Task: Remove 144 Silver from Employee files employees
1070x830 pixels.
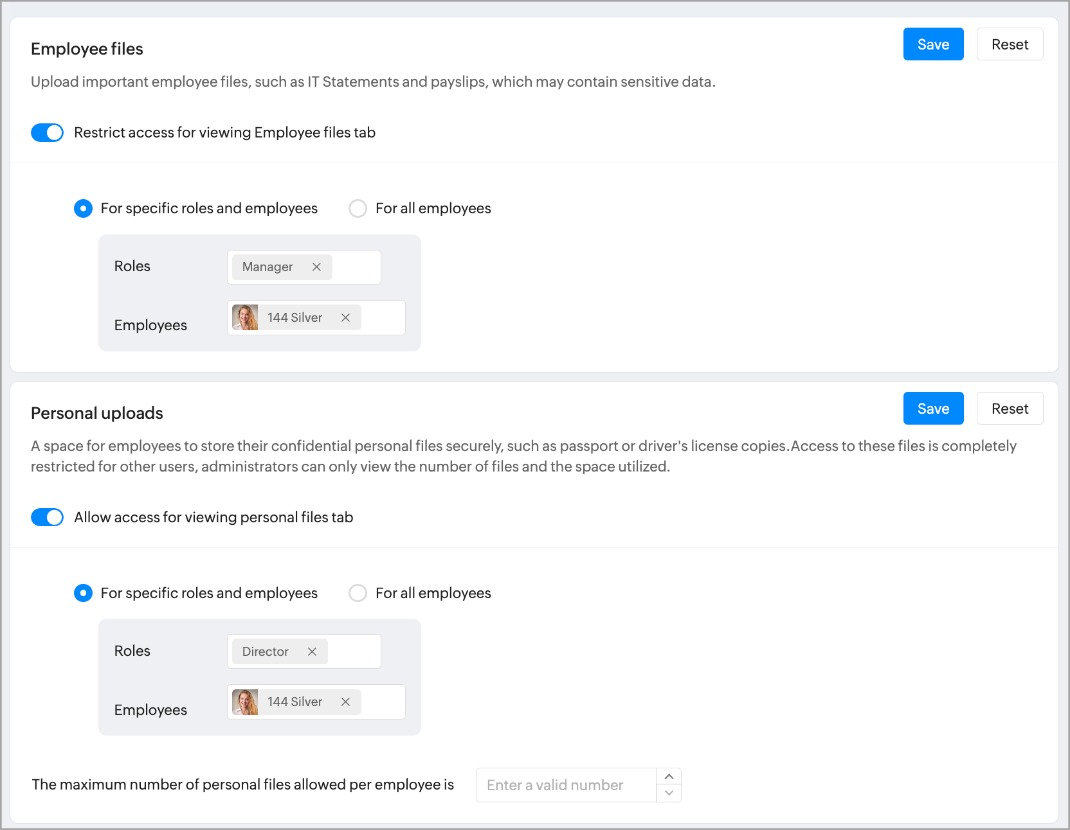Action: (x=345, y=318)
